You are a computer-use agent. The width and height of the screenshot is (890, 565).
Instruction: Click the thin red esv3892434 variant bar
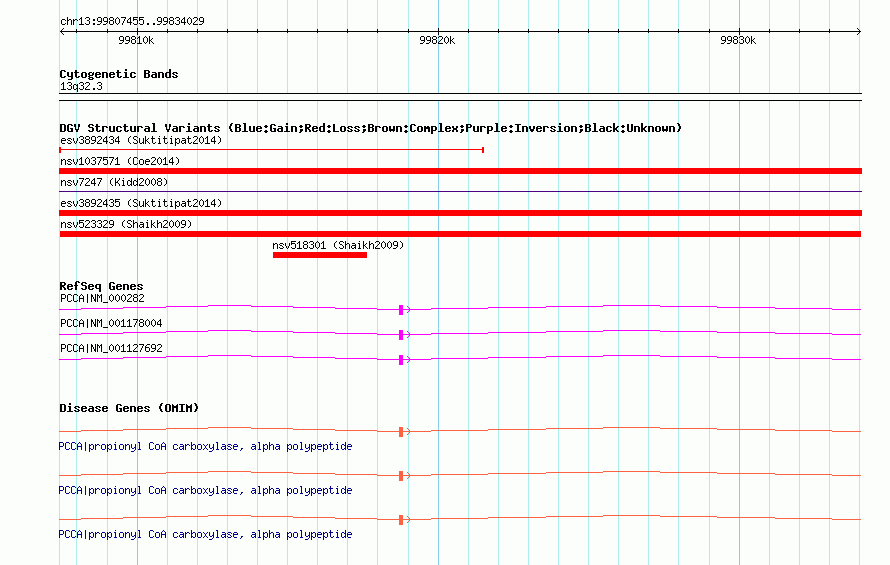pos(271,150)
